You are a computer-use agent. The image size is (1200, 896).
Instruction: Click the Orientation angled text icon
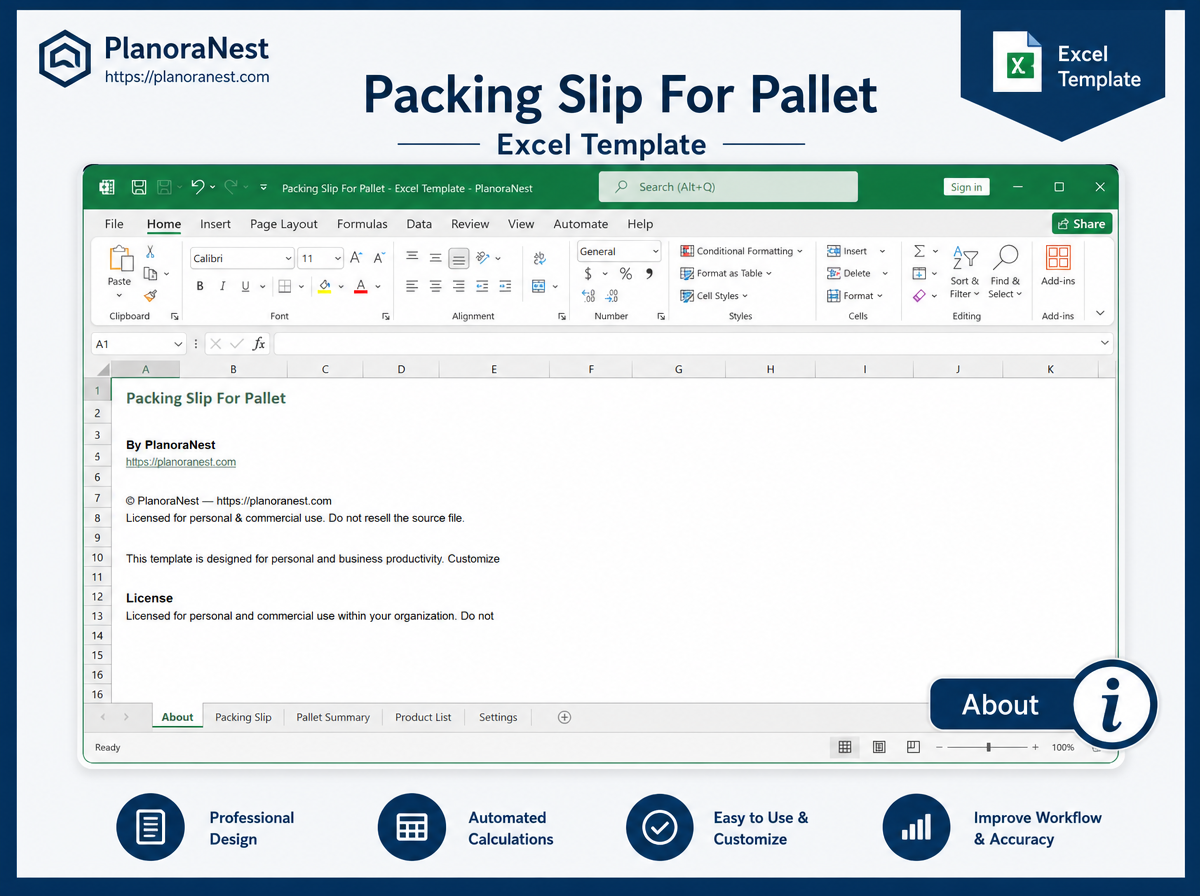pos(483,258)
